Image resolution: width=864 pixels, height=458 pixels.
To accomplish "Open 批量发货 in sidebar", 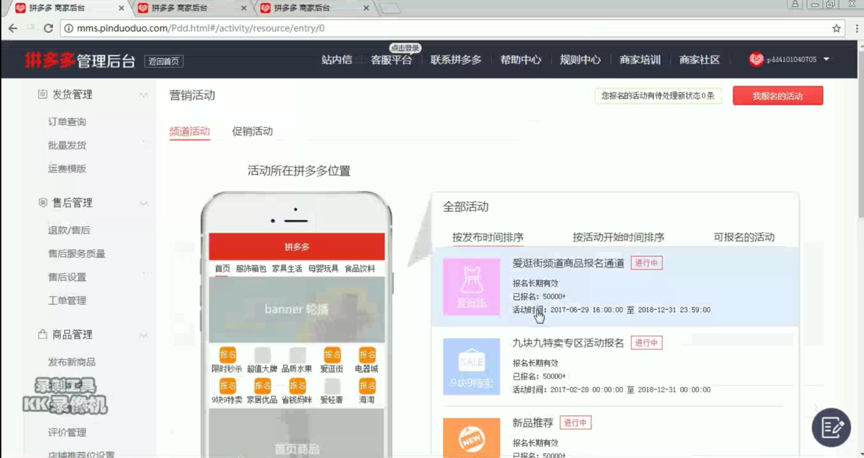I will (x=67, y=146).
